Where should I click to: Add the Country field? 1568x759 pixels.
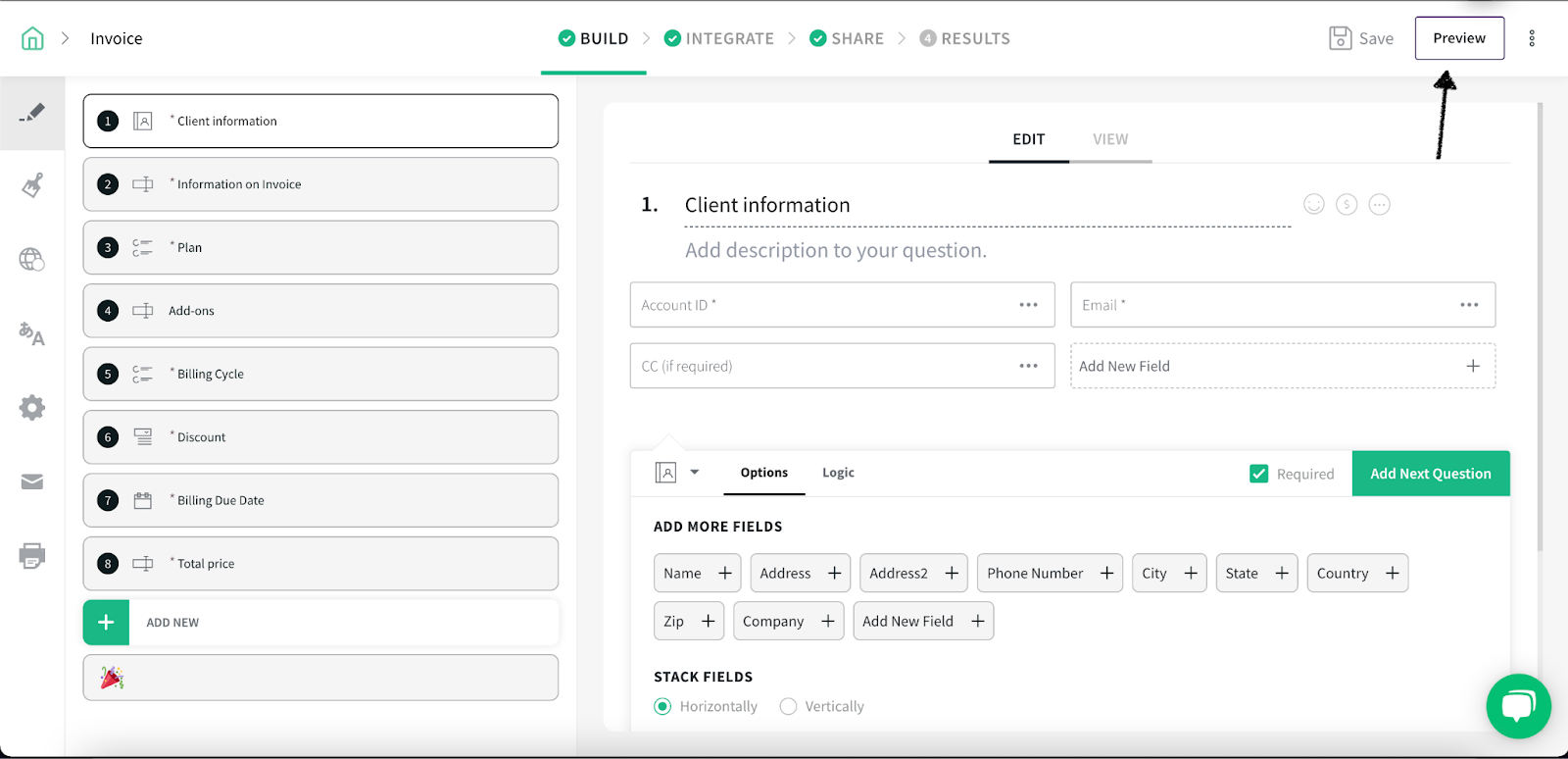pyautogui.click(x=1357, y=573)
